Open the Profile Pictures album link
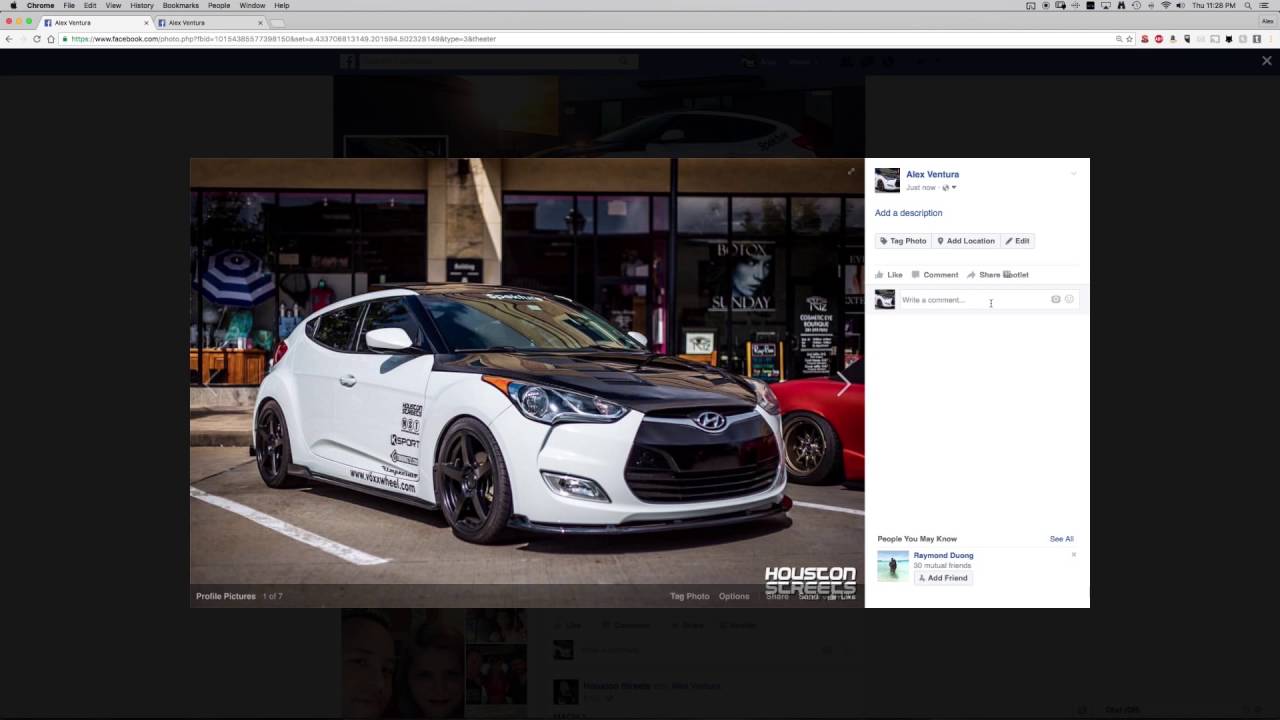 click(226, 596)
